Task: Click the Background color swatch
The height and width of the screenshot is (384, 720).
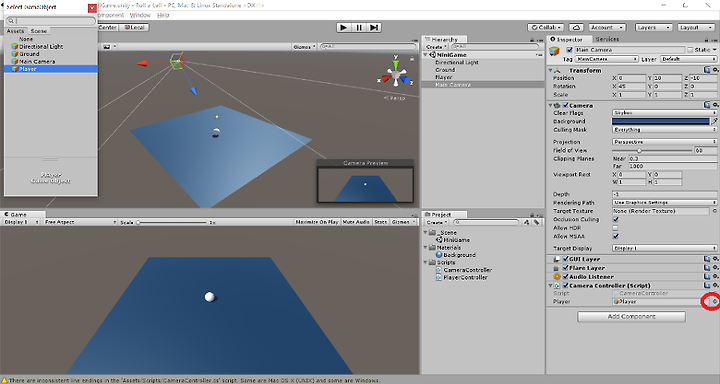Action: pos(661,121)
